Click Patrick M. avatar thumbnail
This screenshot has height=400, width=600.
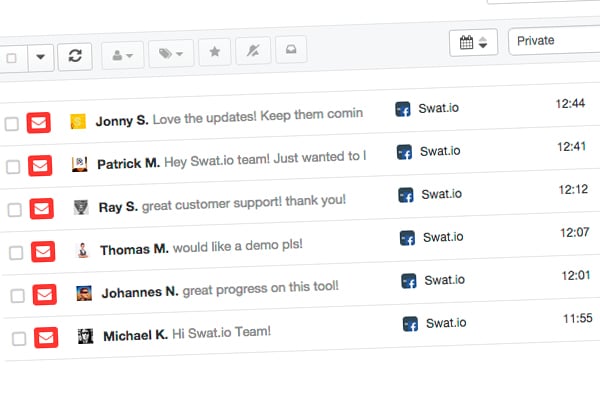pyautogui.click(x=80, y=164)
